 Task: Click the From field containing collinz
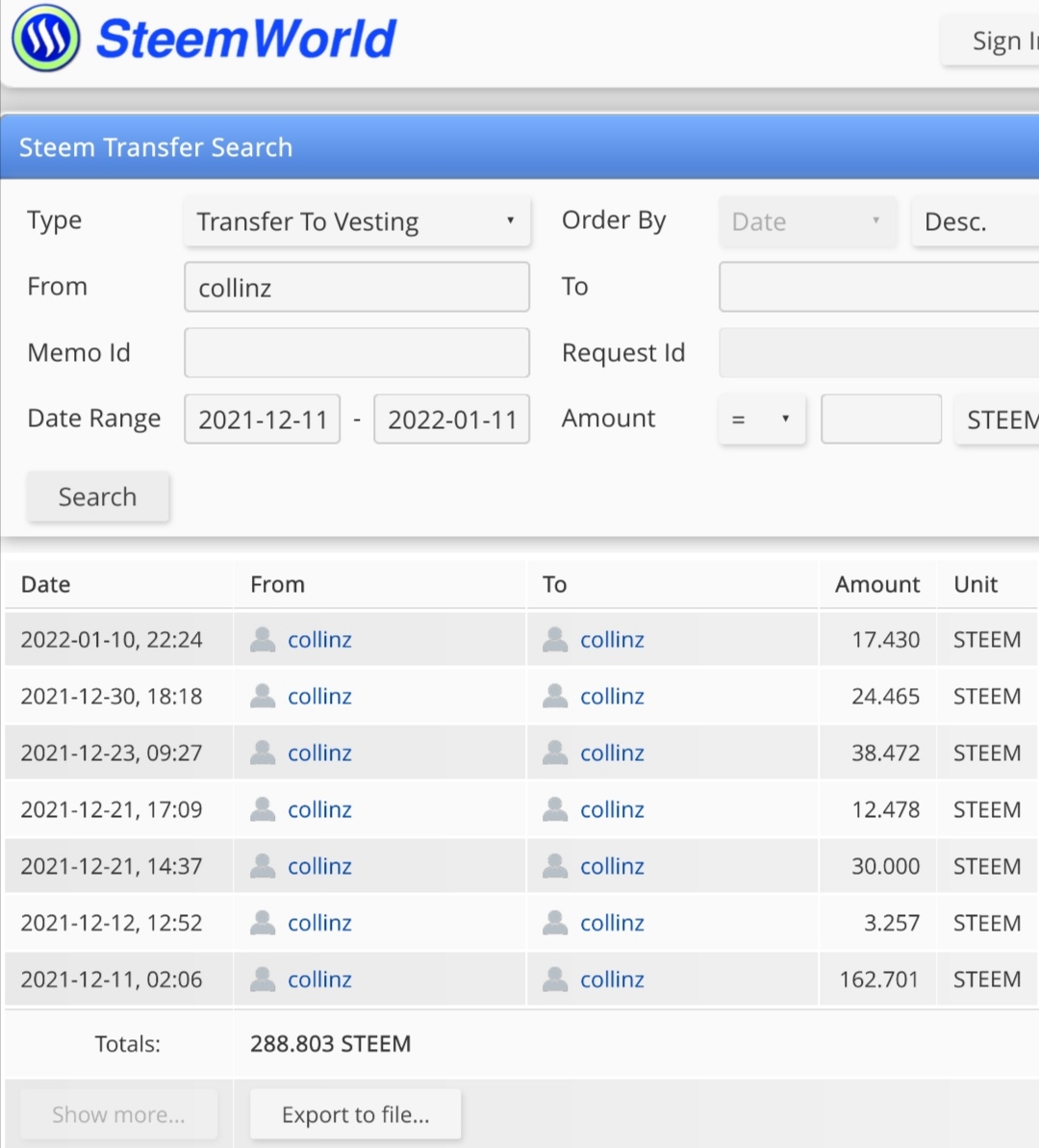(x=357, y=287)
